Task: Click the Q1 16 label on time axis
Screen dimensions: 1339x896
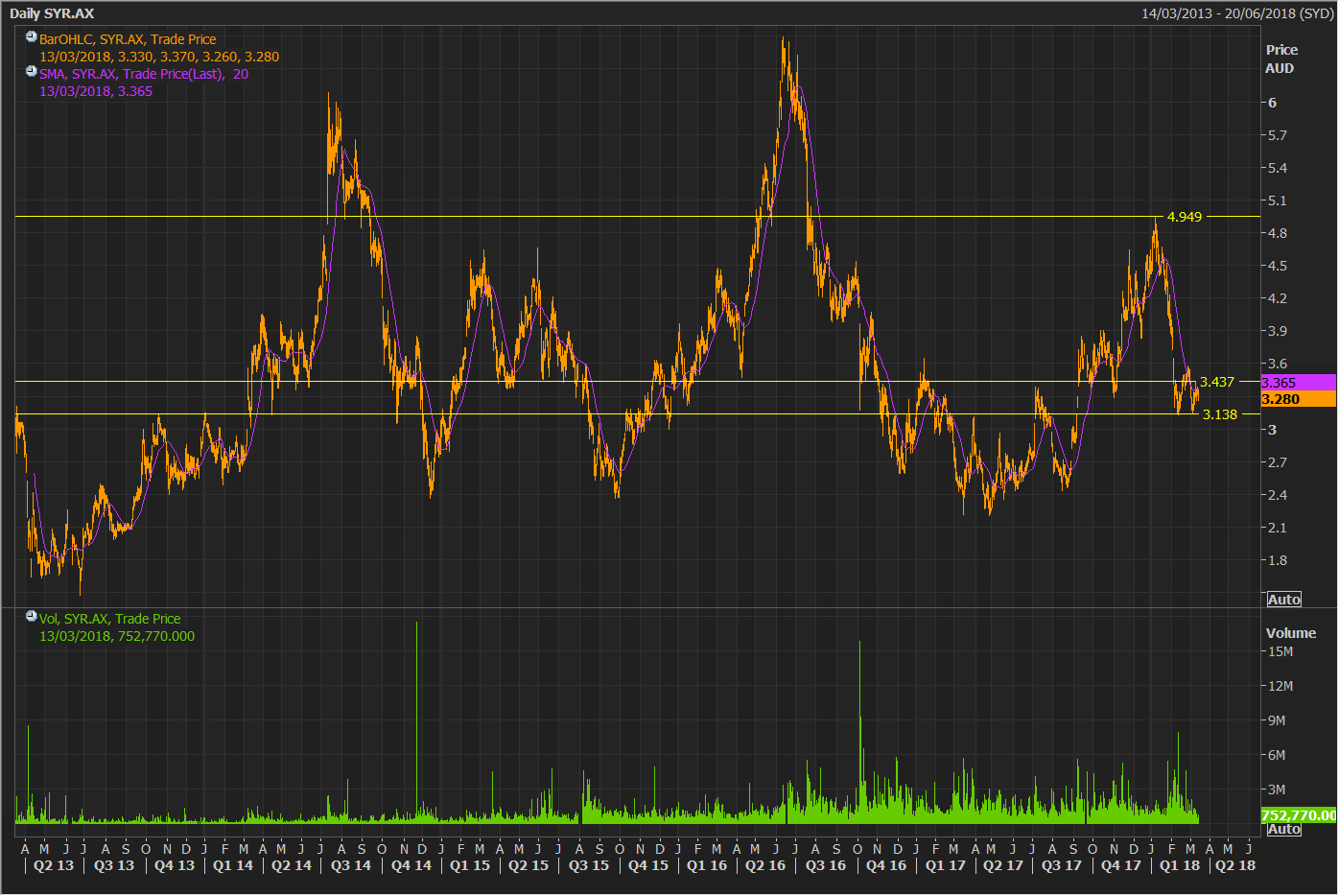Action: pyautogui.click(x=707, y=865)
